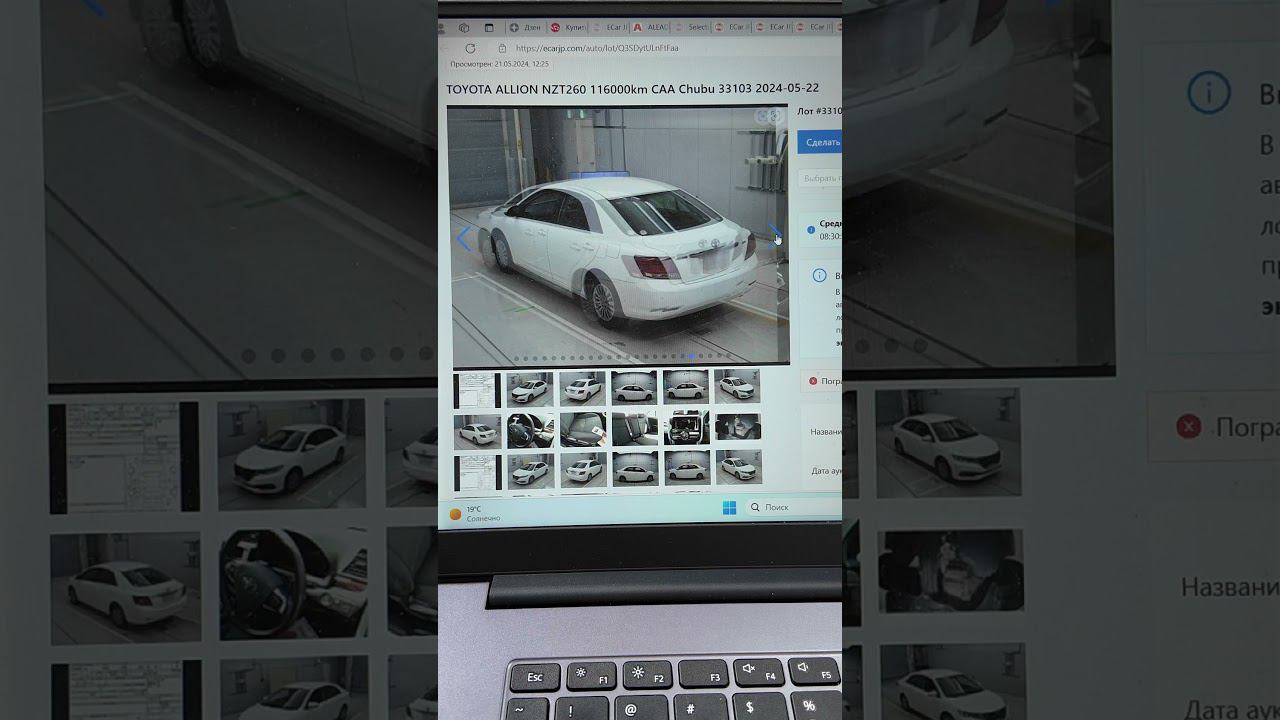Open the rear-view car thumbnail in first row
1280x720 pixels.
coord(633,387)
